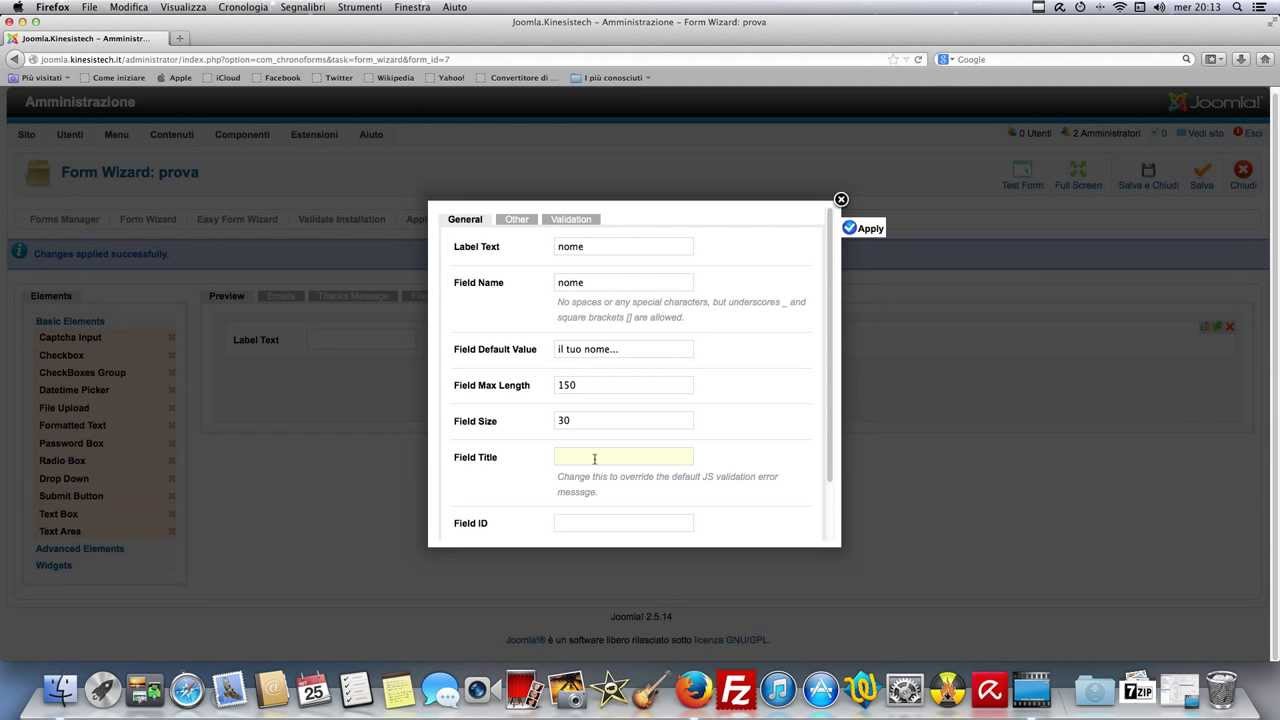
Task: Open the Firefox bookmarks menu button
Action: (1214, 59)
